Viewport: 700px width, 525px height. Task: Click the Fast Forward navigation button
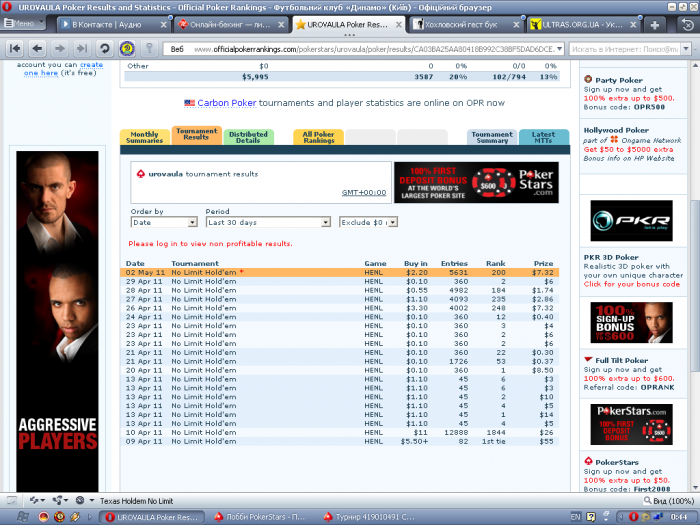point(82,48)
